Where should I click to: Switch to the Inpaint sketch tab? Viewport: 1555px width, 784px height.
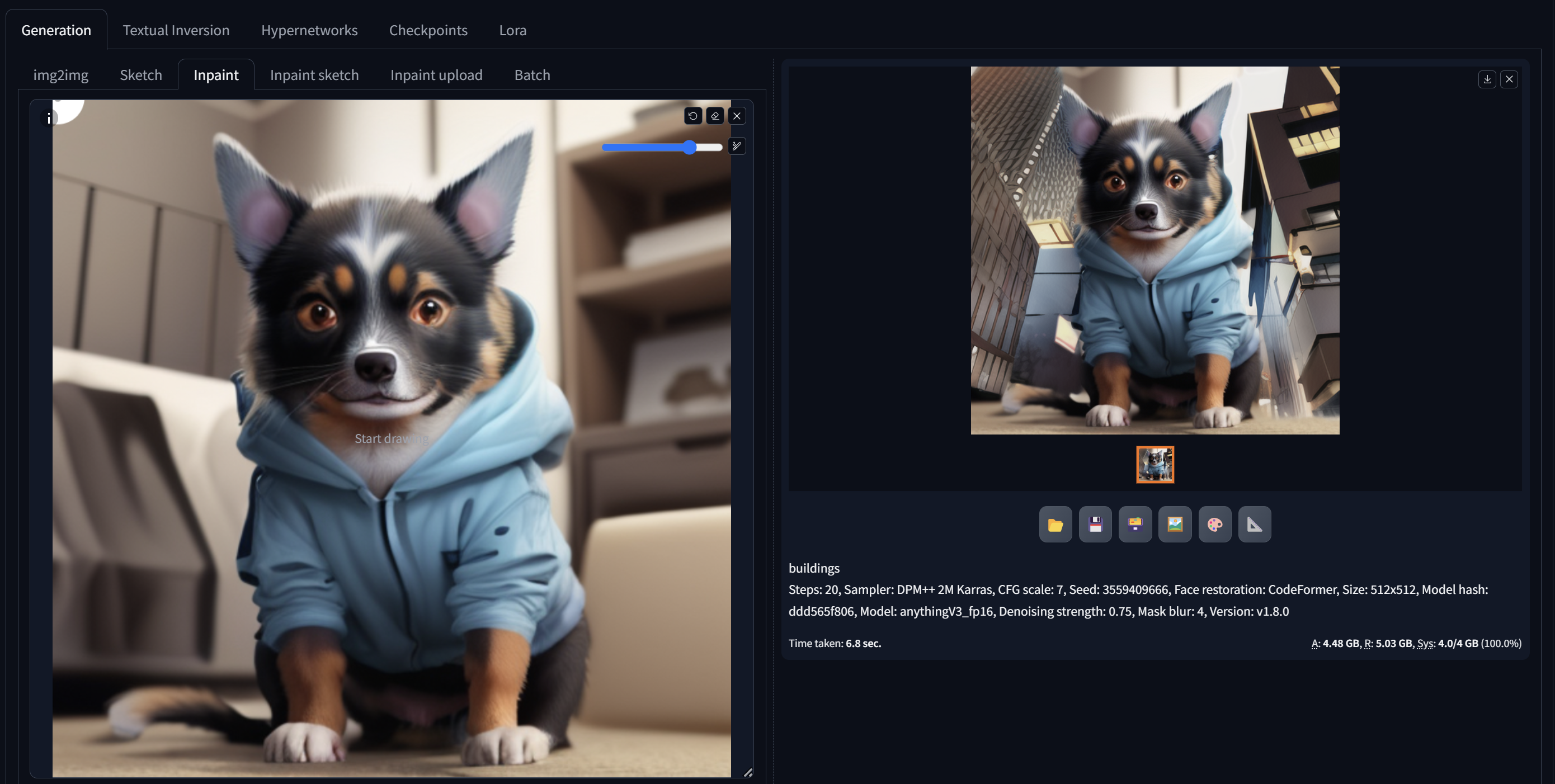pyautogui.click(x=314, y=75)
